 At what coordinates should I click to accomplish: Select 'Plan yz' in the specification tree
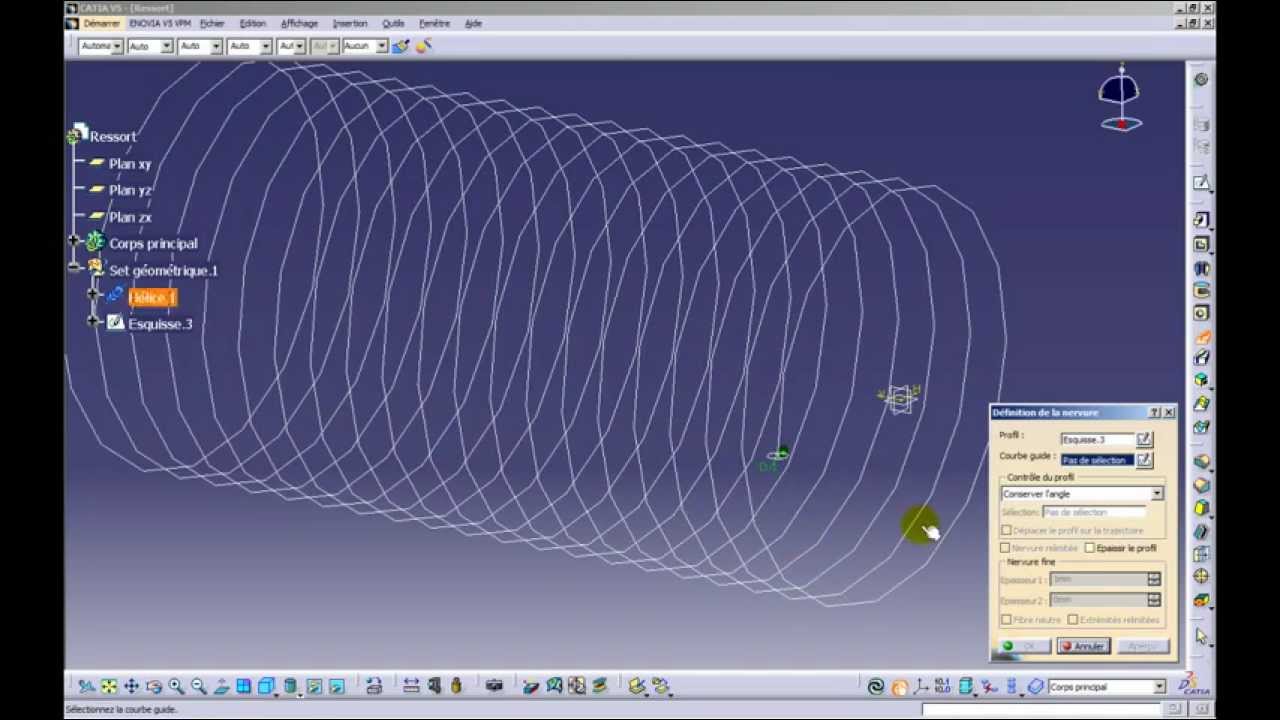[130, 190]
